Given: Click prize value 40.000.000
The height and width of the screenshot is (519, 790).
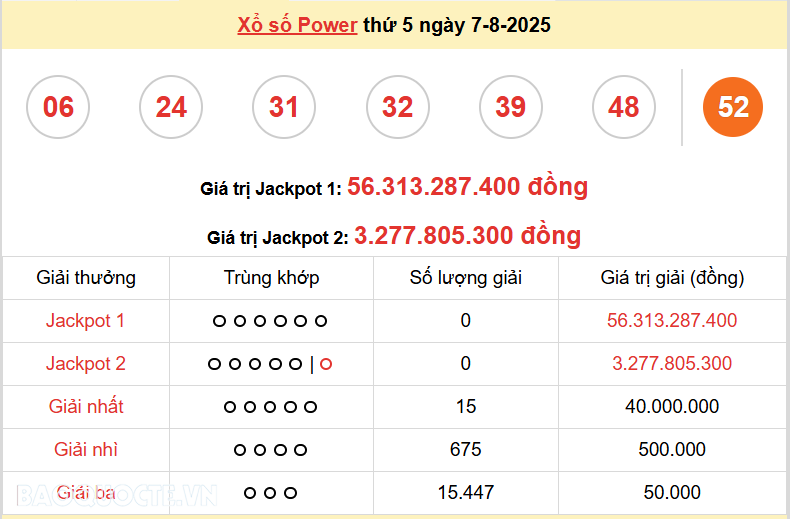Looking at the screenshot, I should [x=672, y=406].
